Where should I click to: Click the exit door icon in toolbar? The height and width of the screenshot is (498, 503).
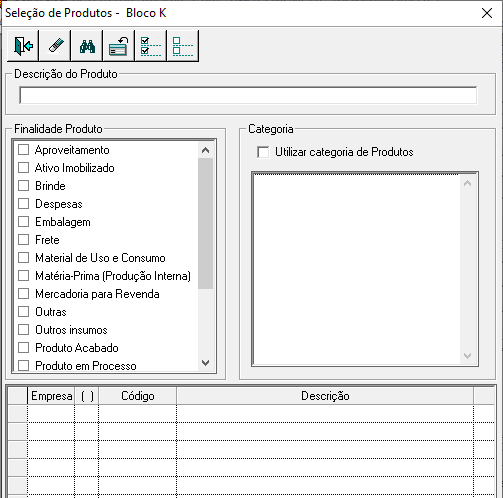(x=23, y=46)
